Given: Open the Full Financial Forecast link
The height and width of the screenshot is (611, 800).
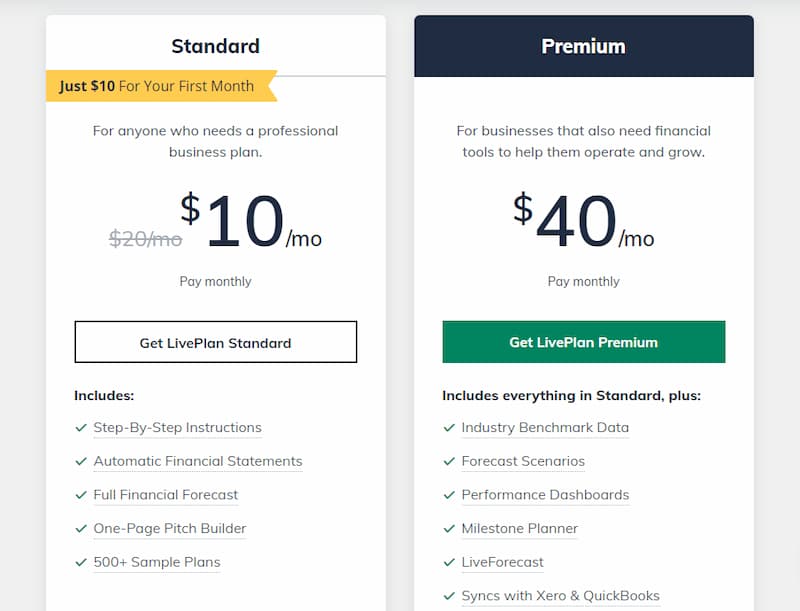Looking at the screenshot, I should tap(166, 495).
